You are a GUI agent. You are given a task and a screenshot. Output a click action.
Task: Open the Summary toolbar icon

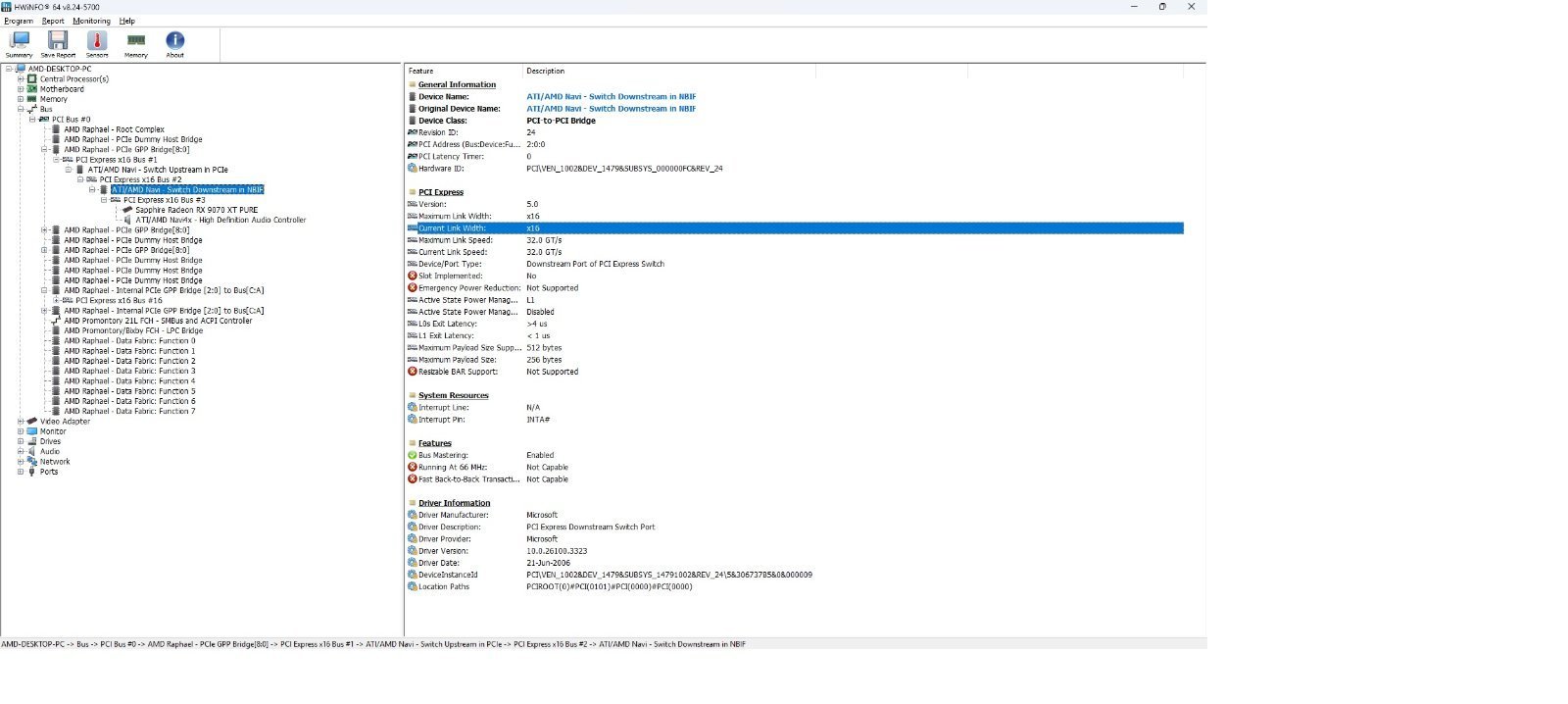[19, 44]
